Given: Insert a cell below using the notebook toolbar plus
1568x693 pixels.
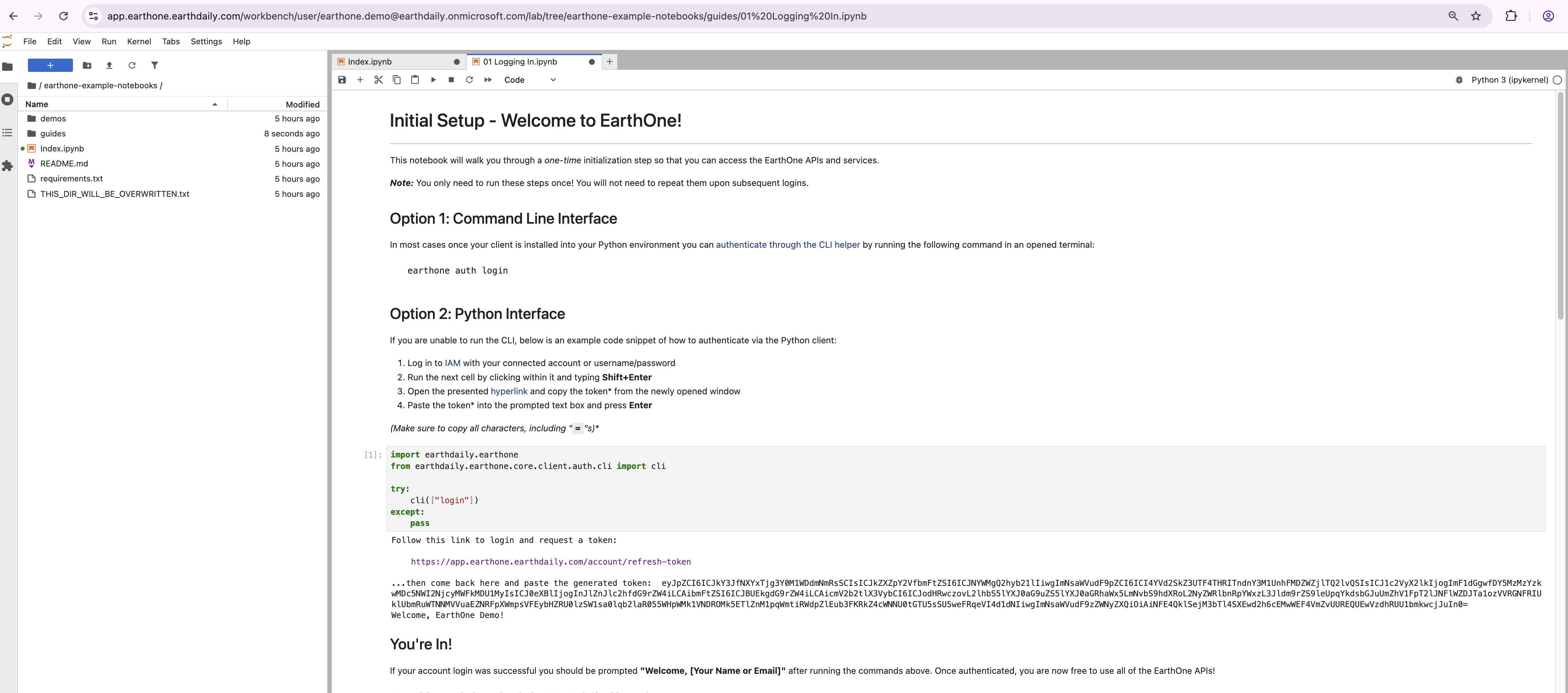Looking at the screenshot, I should 360,80.
